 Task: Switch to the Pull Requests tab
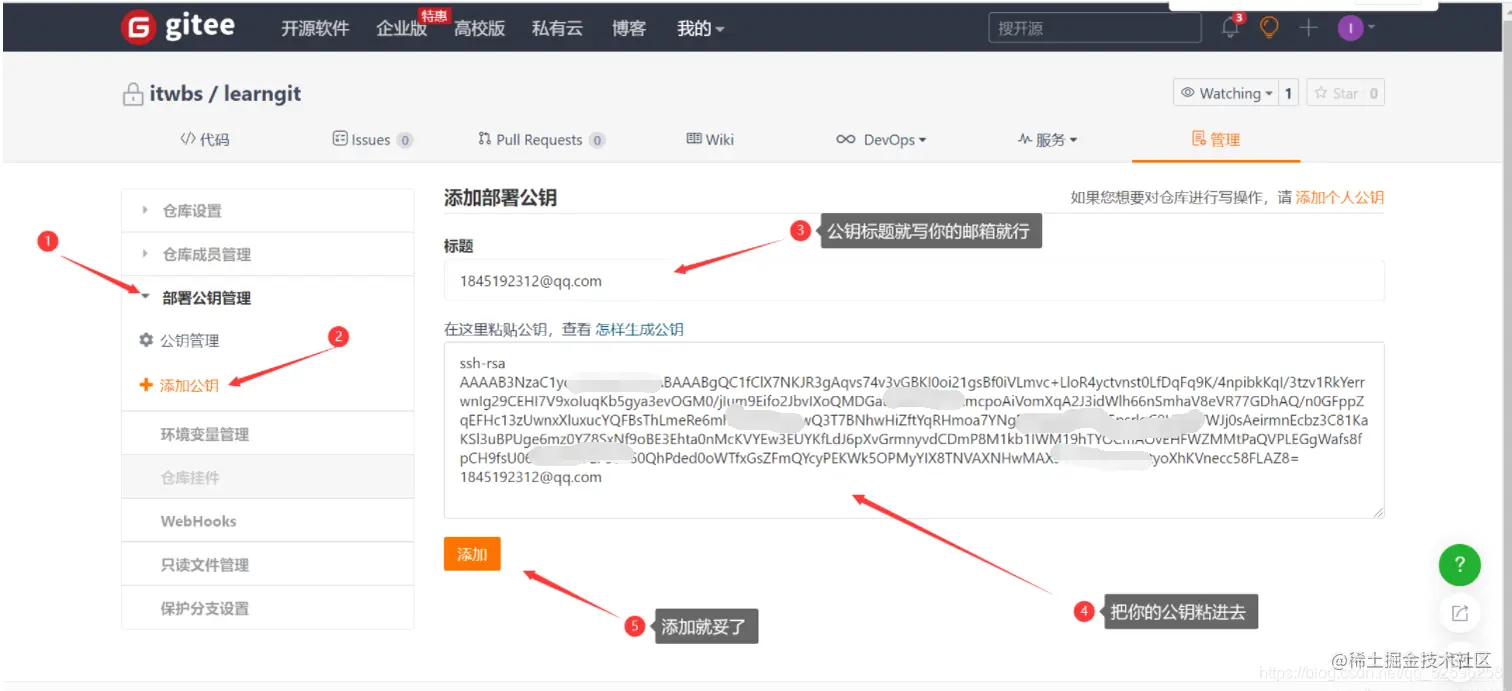(x=541, y=140)
